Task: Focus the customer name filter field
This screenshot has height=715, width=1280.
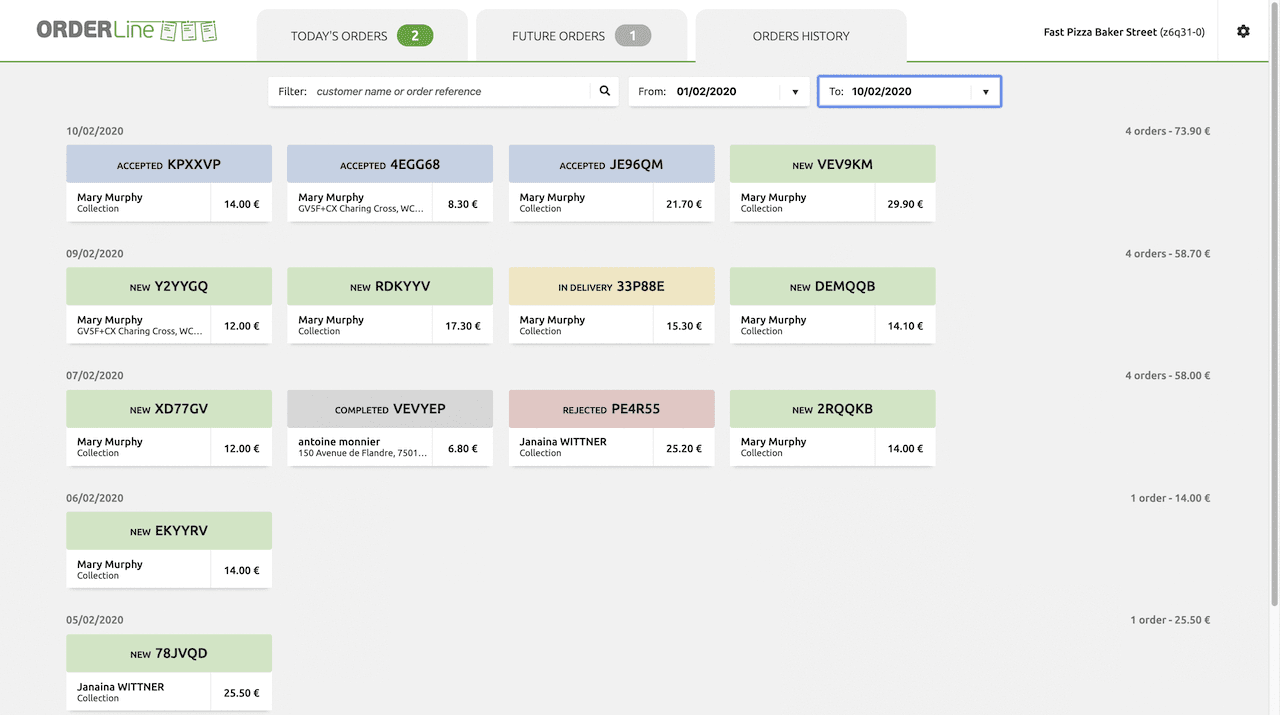Action: coord(450,92)
